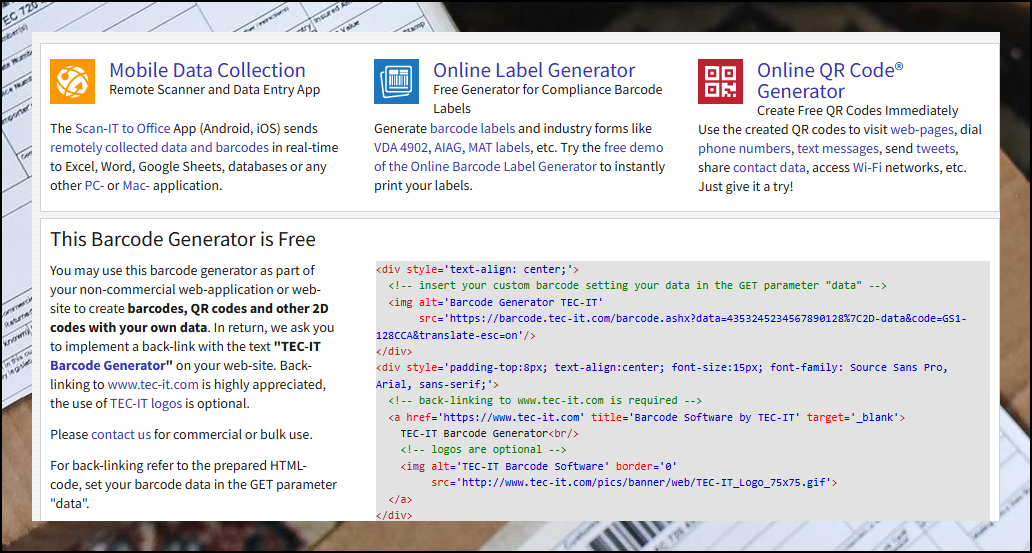
Task: Click the This Barcode Generator is Free heading
Action: (x=183, y=238)
